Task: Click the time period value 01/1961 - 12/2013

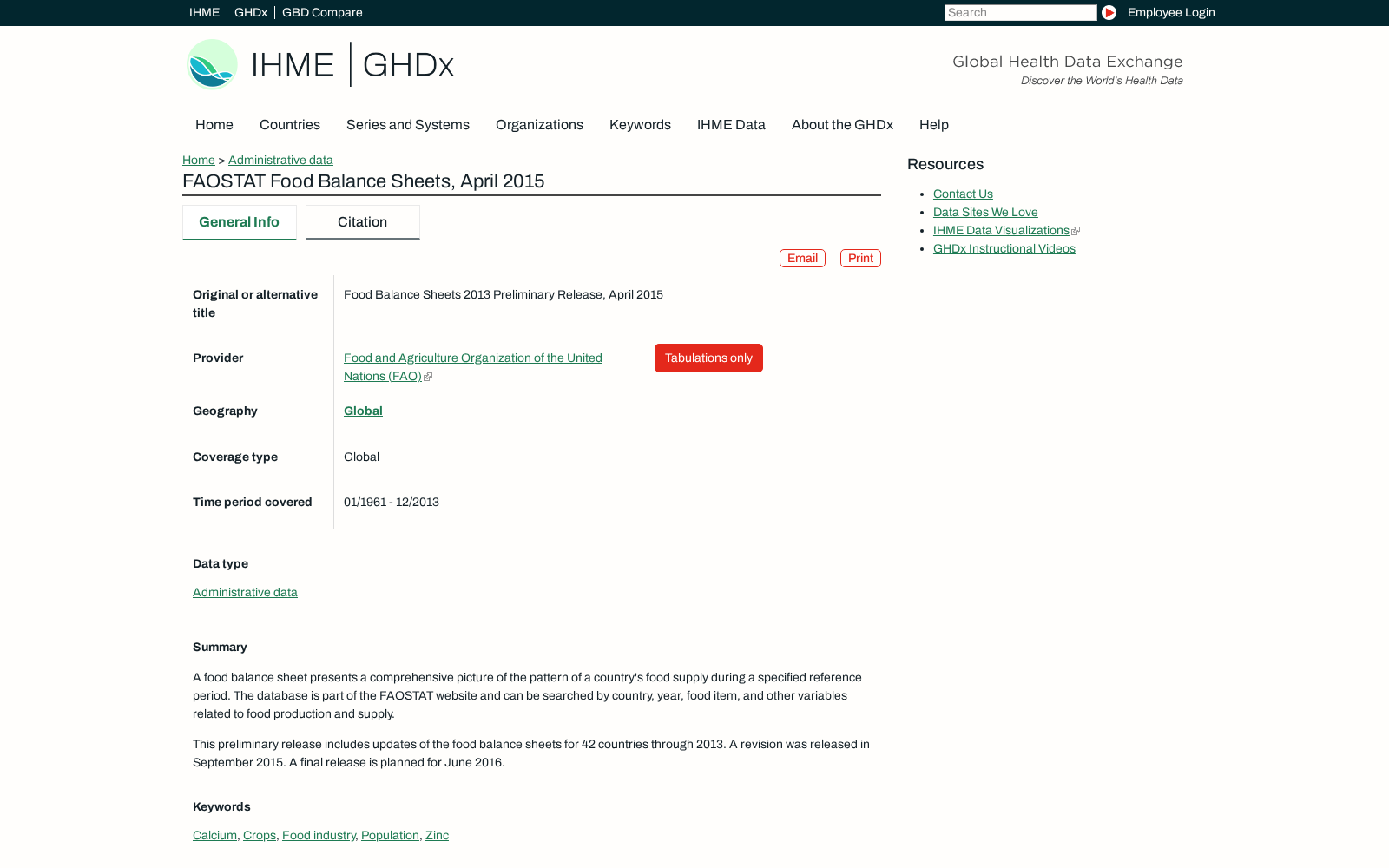Action: click(392, 503)
